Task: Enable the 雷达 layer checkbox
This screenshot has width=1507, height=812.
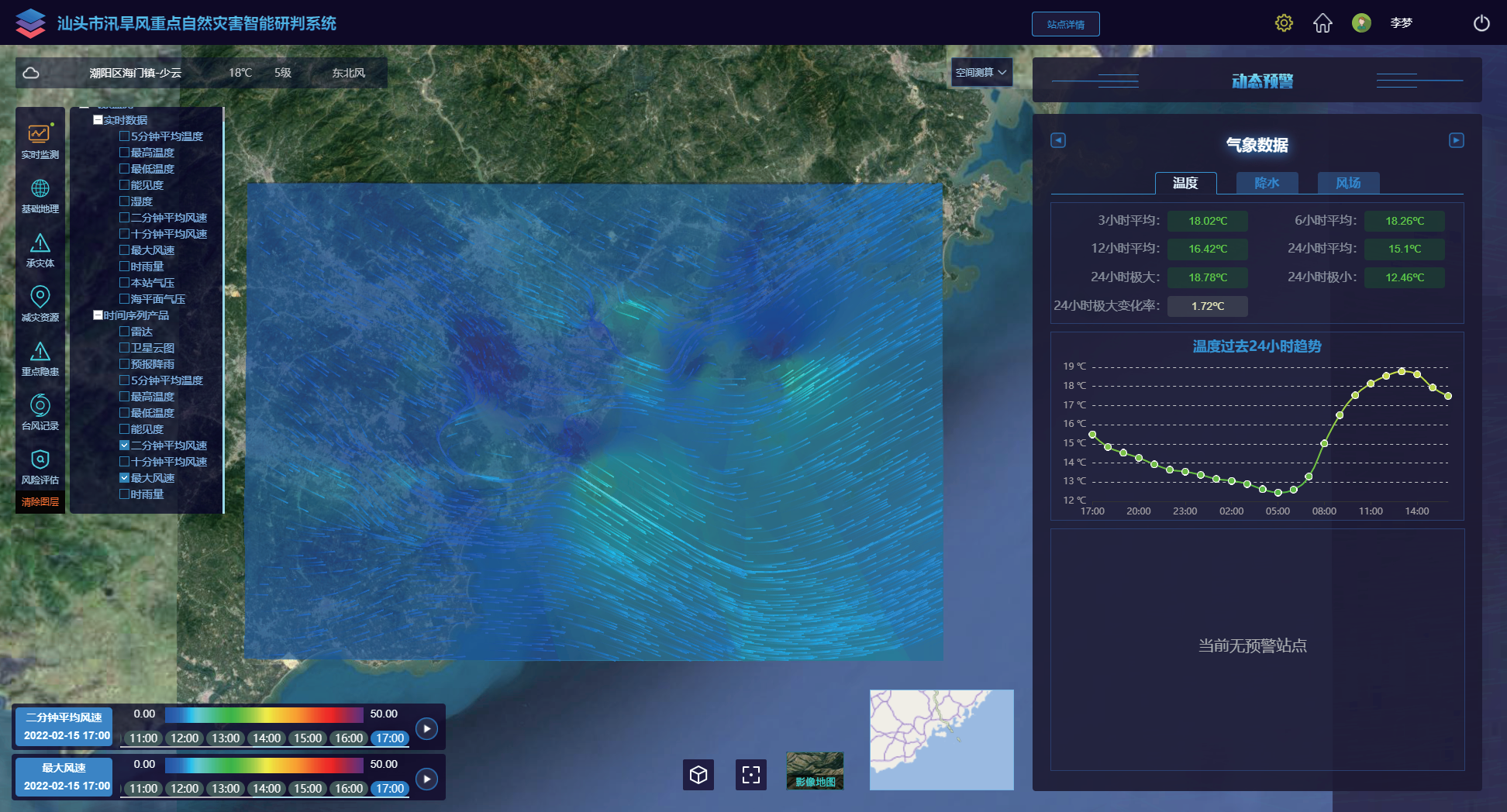Action: [124, 332]
